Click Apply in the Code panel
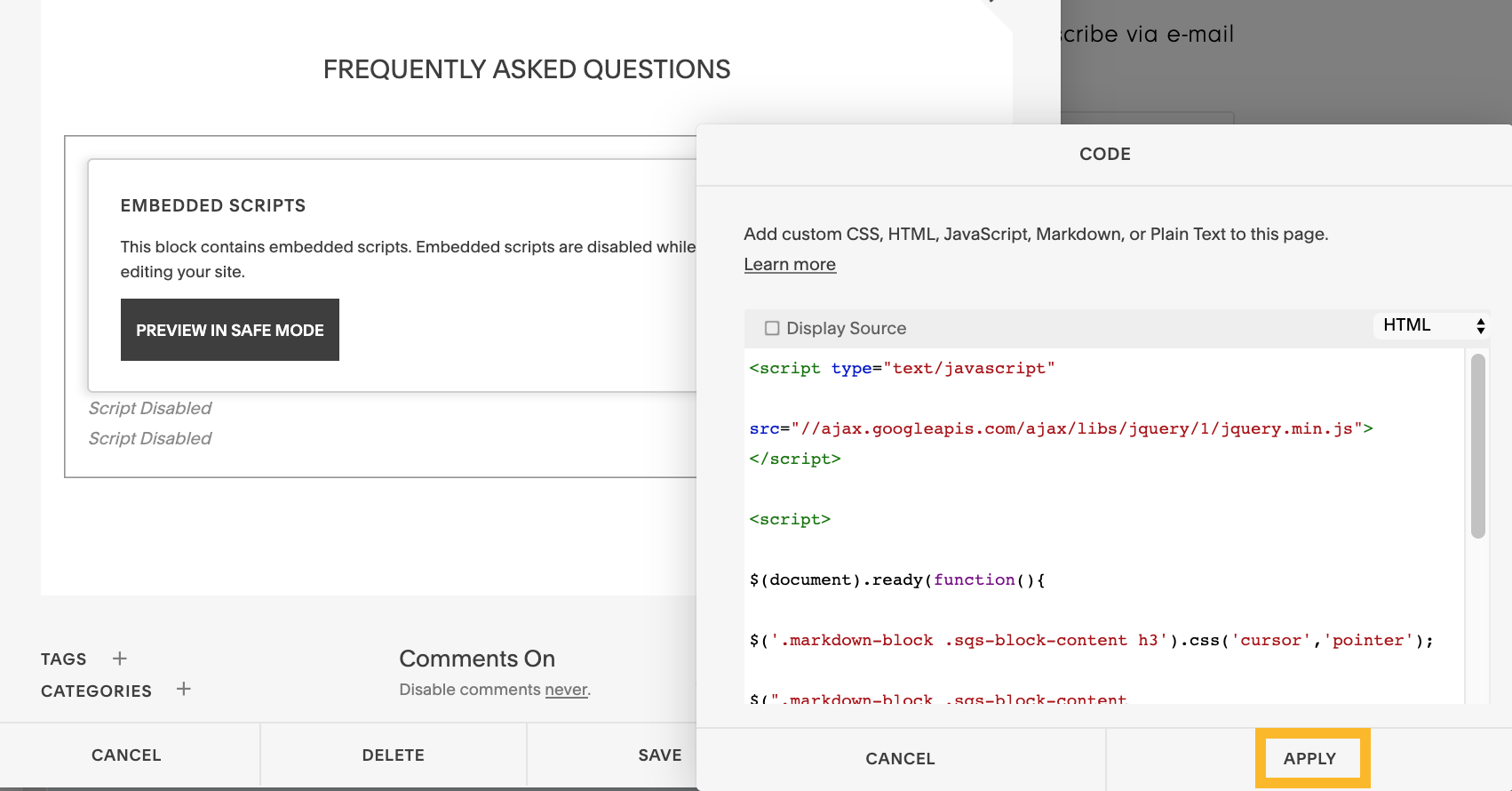This screenshot has width=1512, height=791. point(1310,758)
